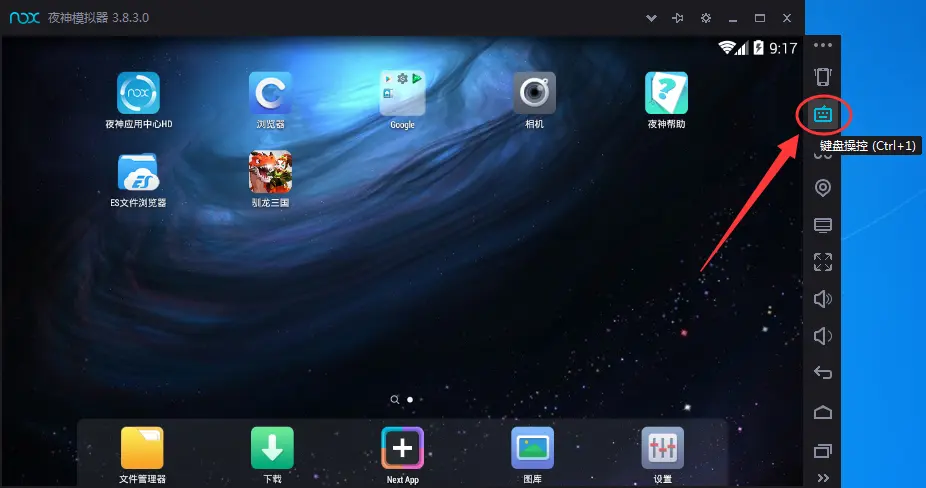
Task: Toggle fullscreen using the expand arrows icon
Action: 823,262
